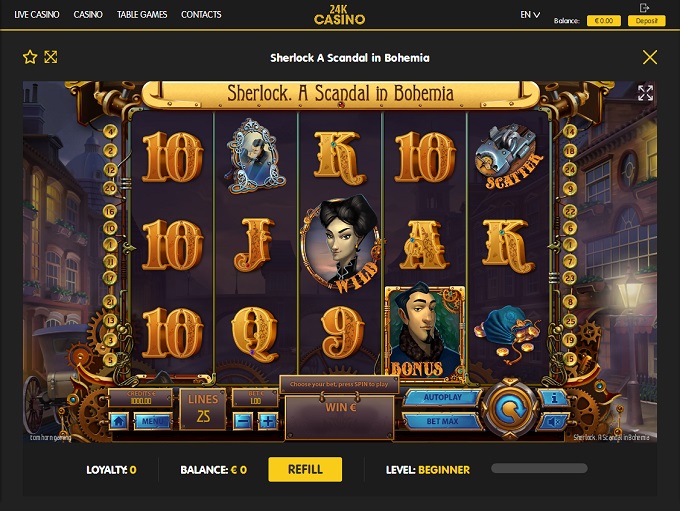Expand game using crossed-arrows icon beside star
Screen dimensions: 680x511
51,57
